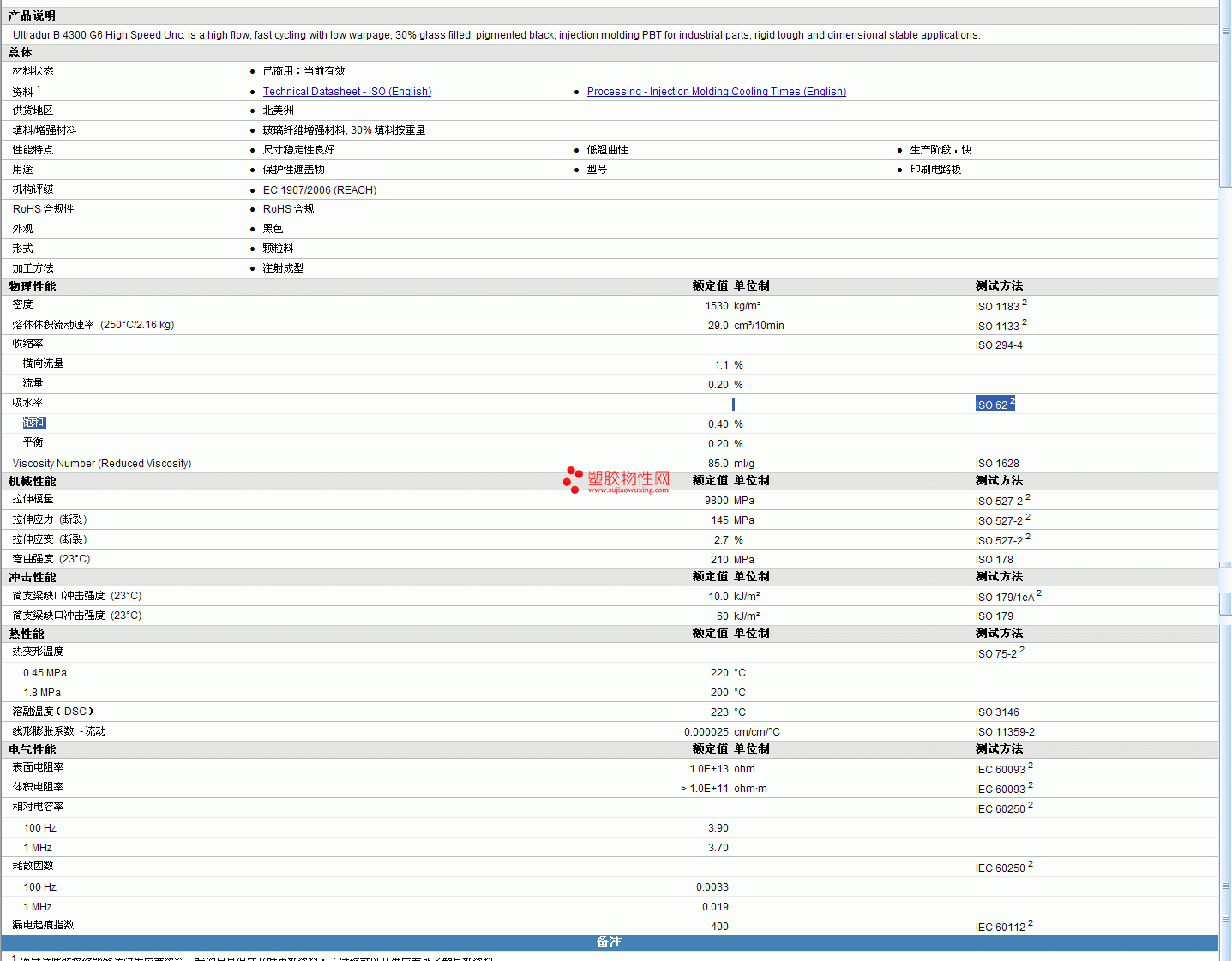This screenshot has height=961, width=1232.
Task: Select the 机械性能 section header
Action: pyautogui.click(x=33, y=482)
